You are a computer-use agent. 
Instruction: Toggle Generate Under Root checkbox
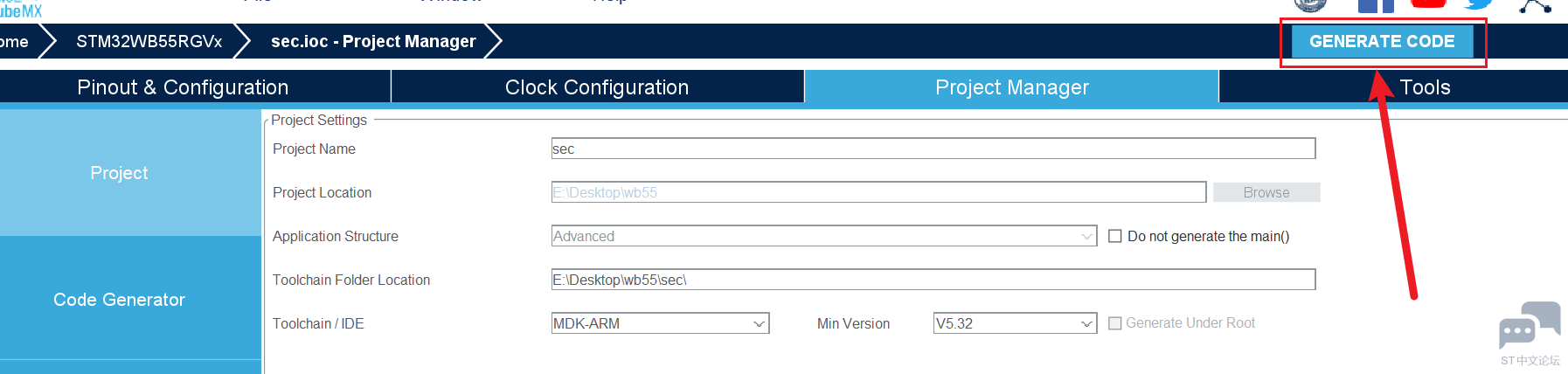[x=1115, y=323]
